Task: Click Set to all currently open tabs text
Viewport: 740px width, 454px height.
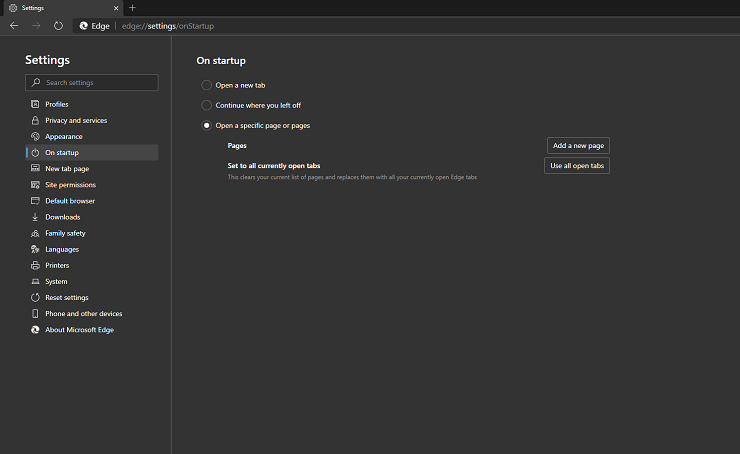Action: pyautogui.click(x=274, y=166)
